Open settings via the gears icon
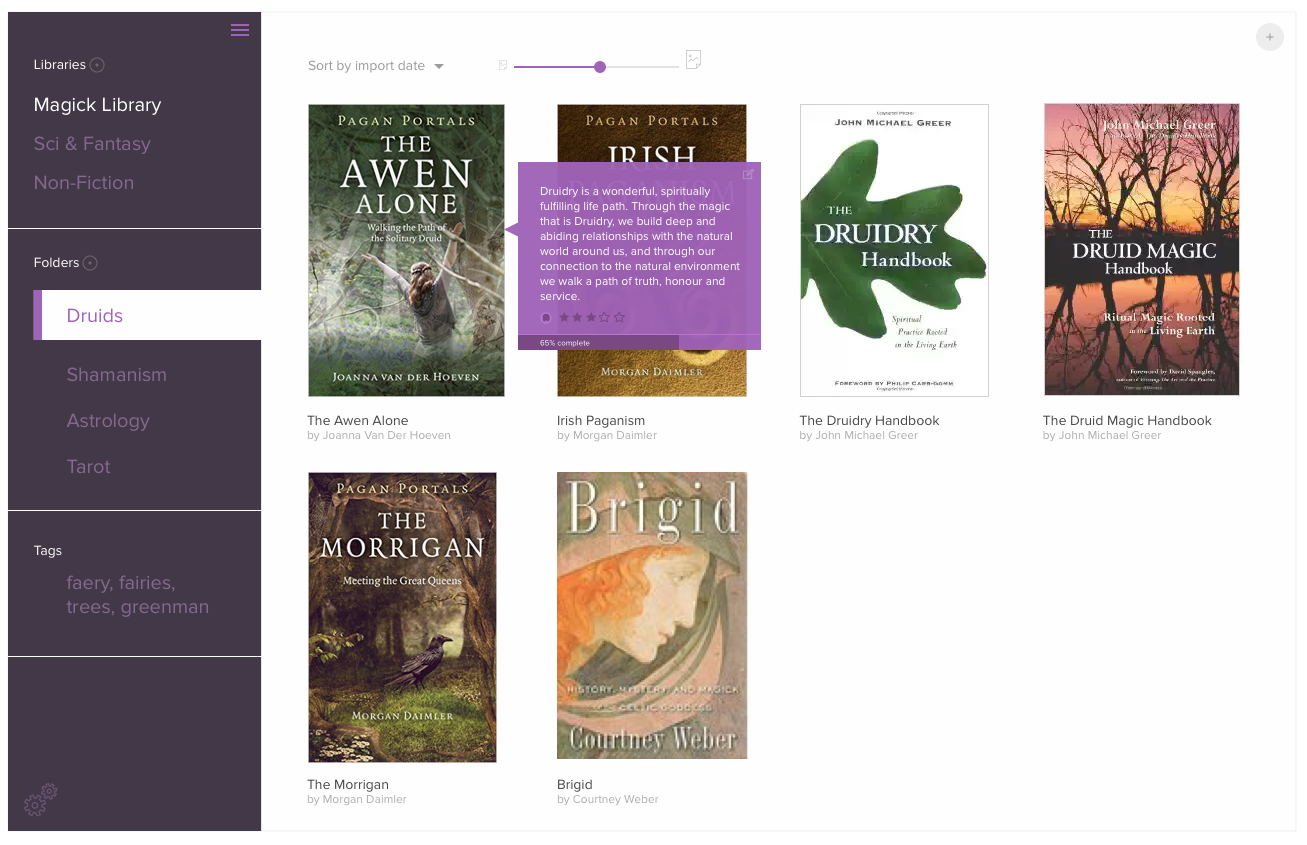 (x=41, y=799)
